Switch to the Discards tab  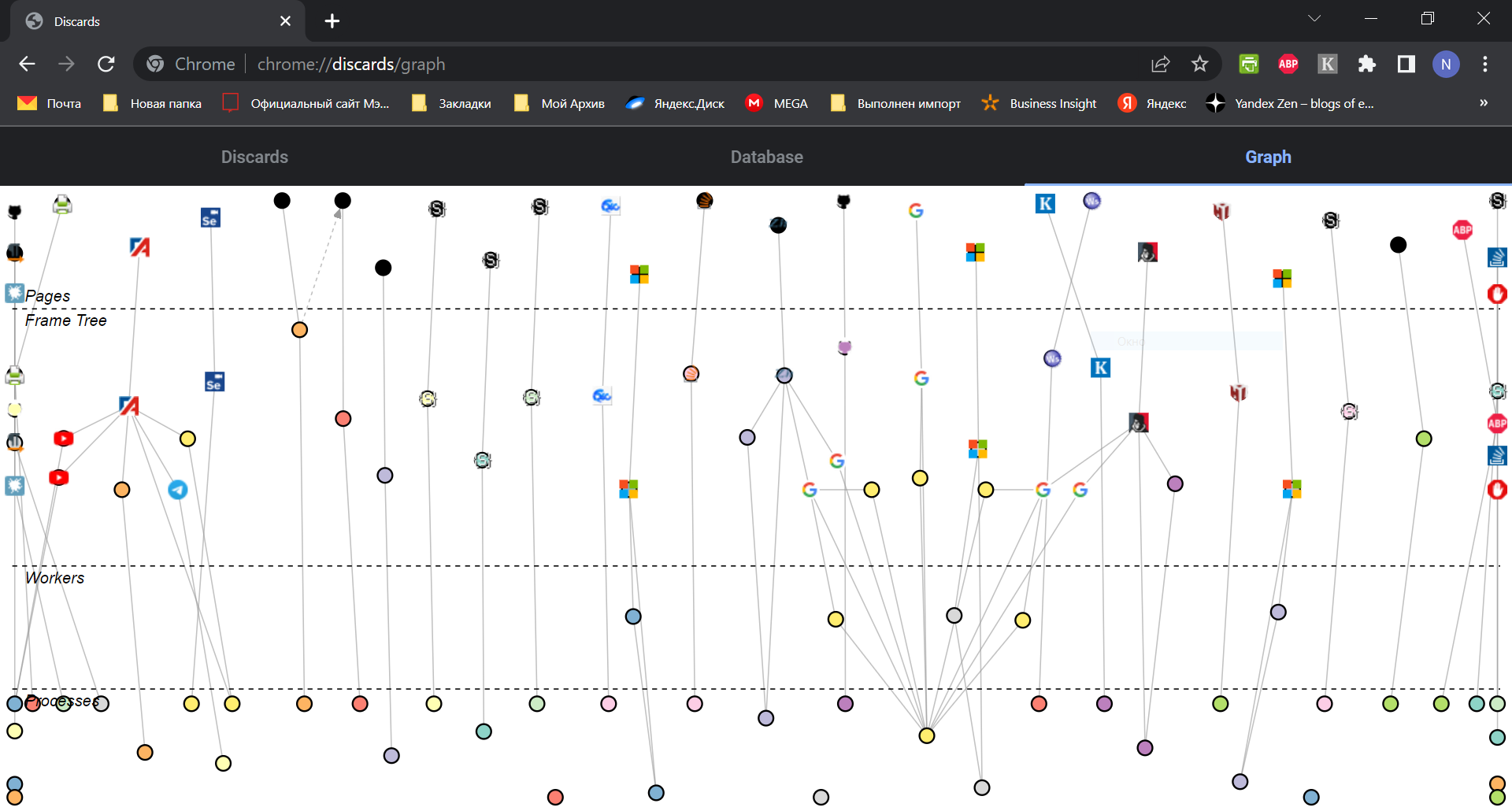pos(254,157)
